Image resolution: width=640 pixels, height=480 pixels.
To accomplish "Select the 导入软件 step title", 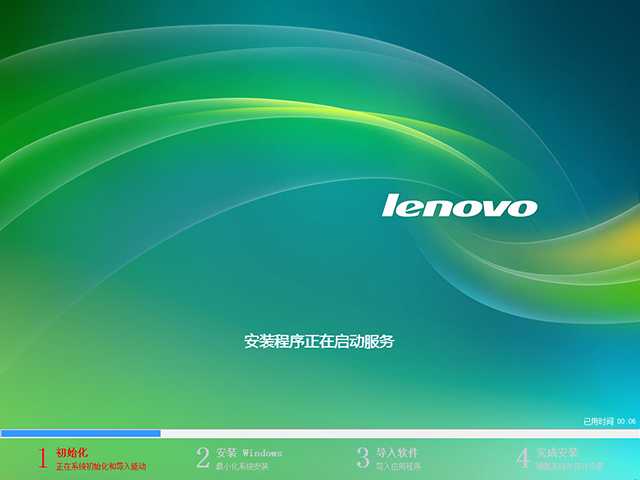I will (x=396, y=453).
